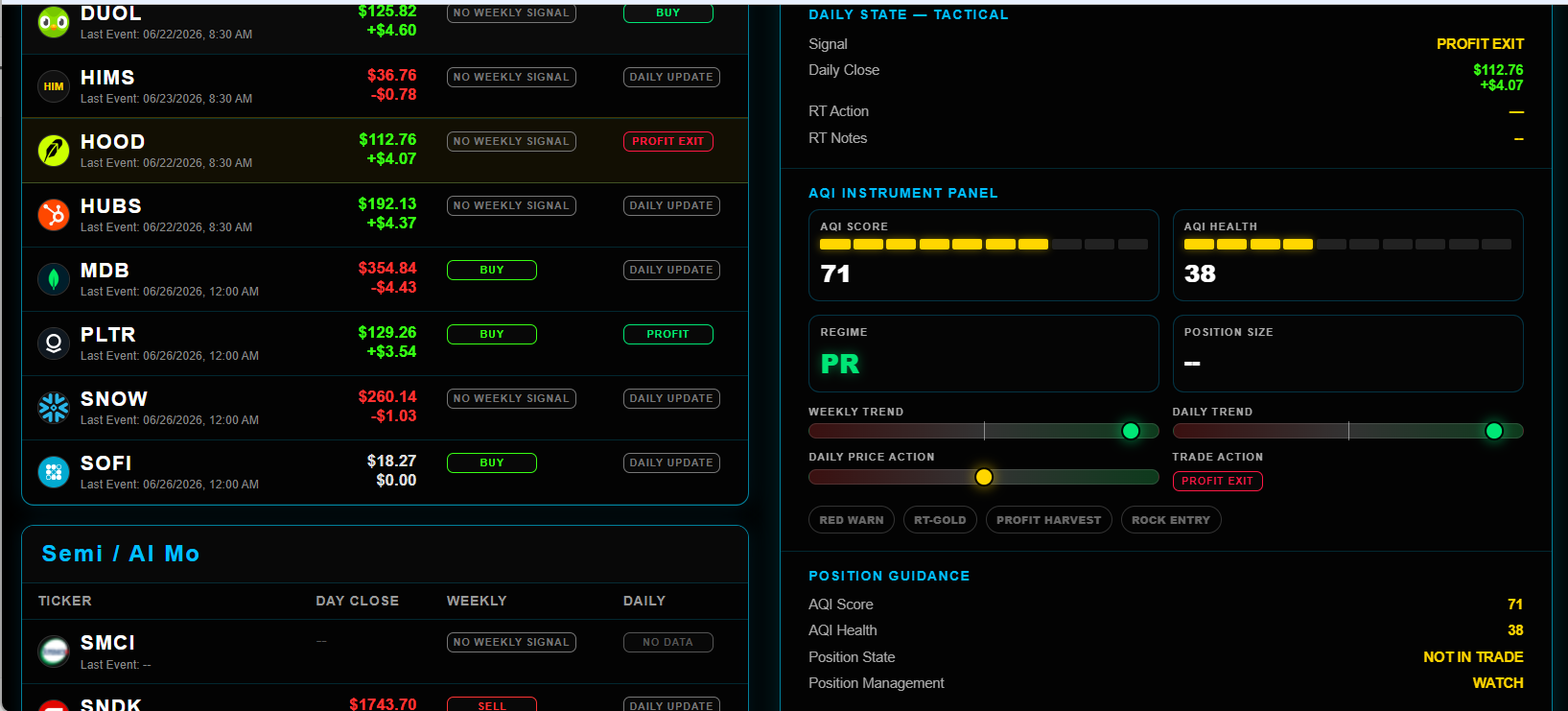Click the Position Guidance section heading
1568x711 pixels.
click(889, 576)
